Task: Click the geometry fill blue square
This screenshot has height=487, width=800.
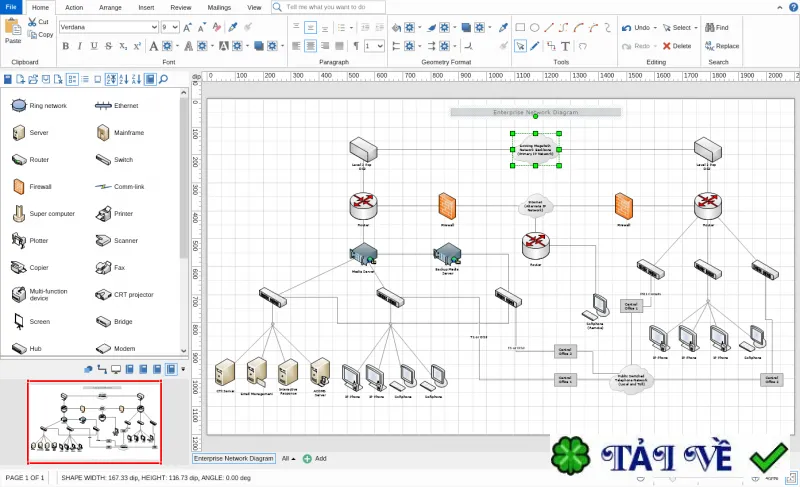Action: (x=466, y=28)
